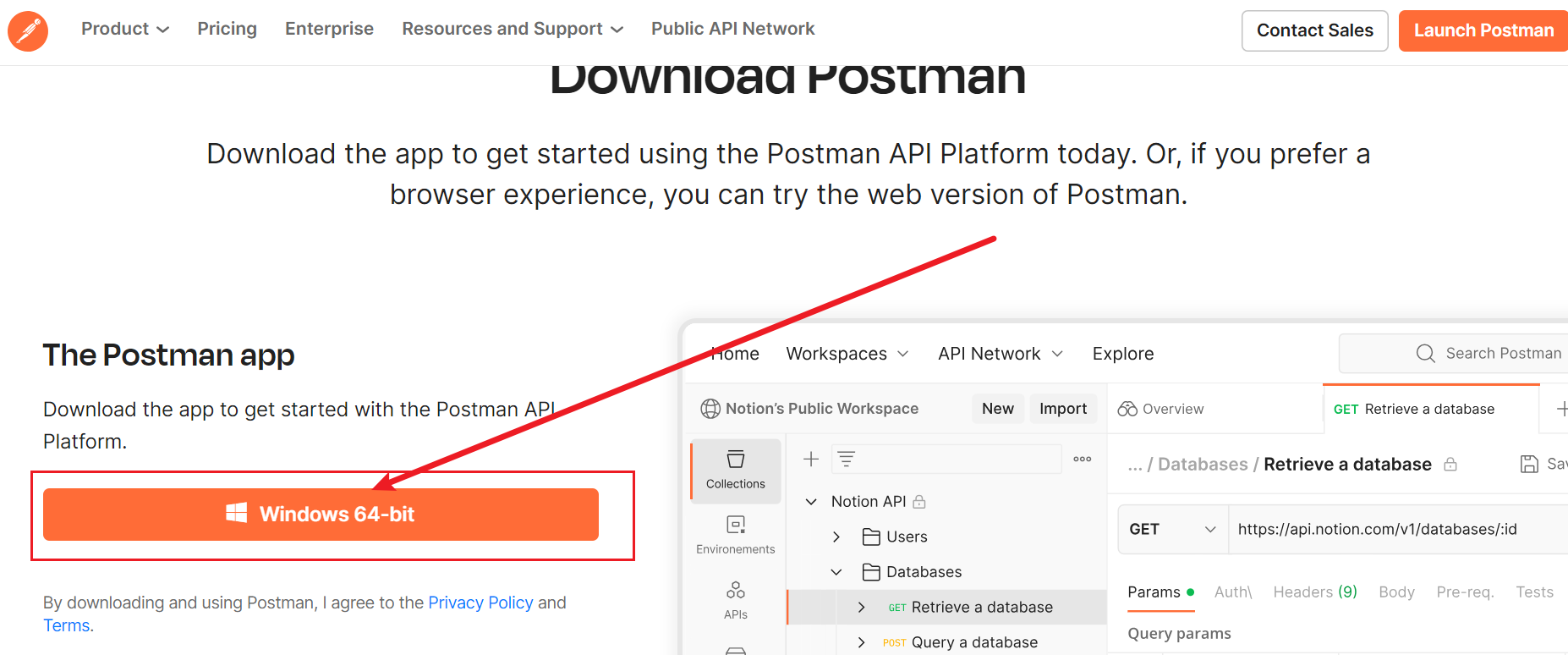This screenshot has height=655, width=1568.
Task: Click the lock icon beside request title
Action: tap(1450, 464)
